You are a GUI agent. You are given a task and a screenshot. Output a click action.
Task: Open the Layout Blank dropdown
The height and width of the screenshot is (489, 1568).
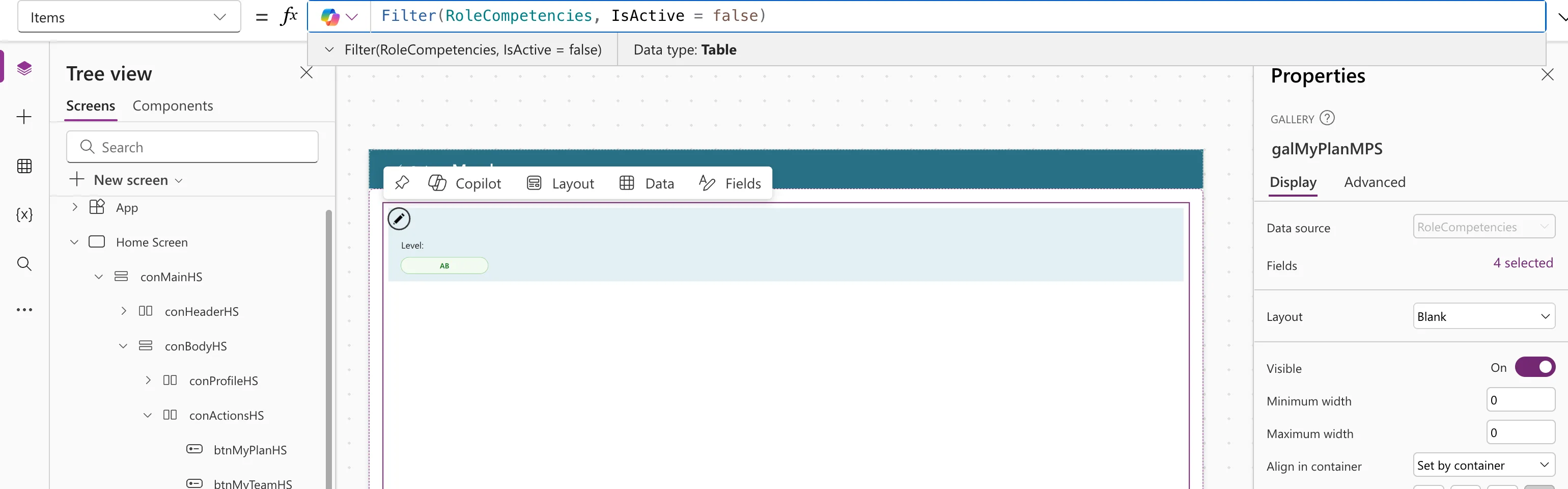1483,316
